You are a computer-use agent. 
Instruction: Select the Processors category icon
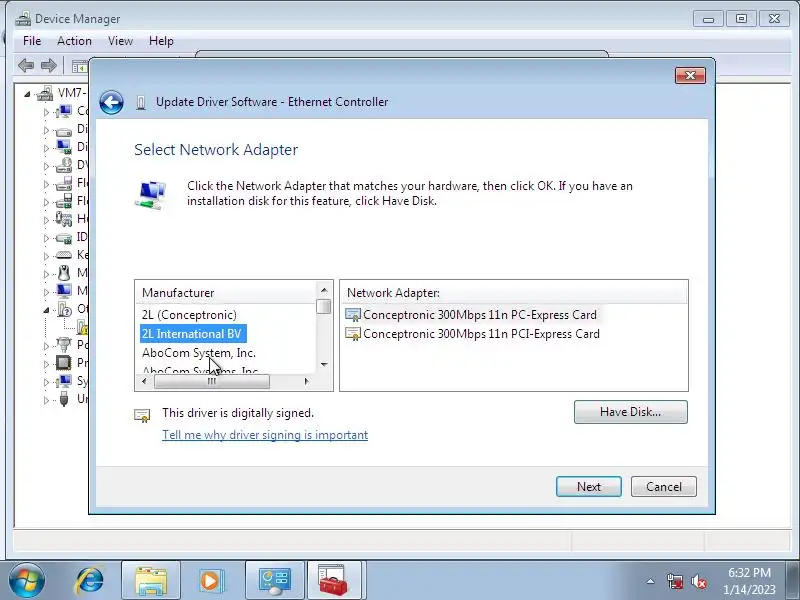[x=64, y=363]
